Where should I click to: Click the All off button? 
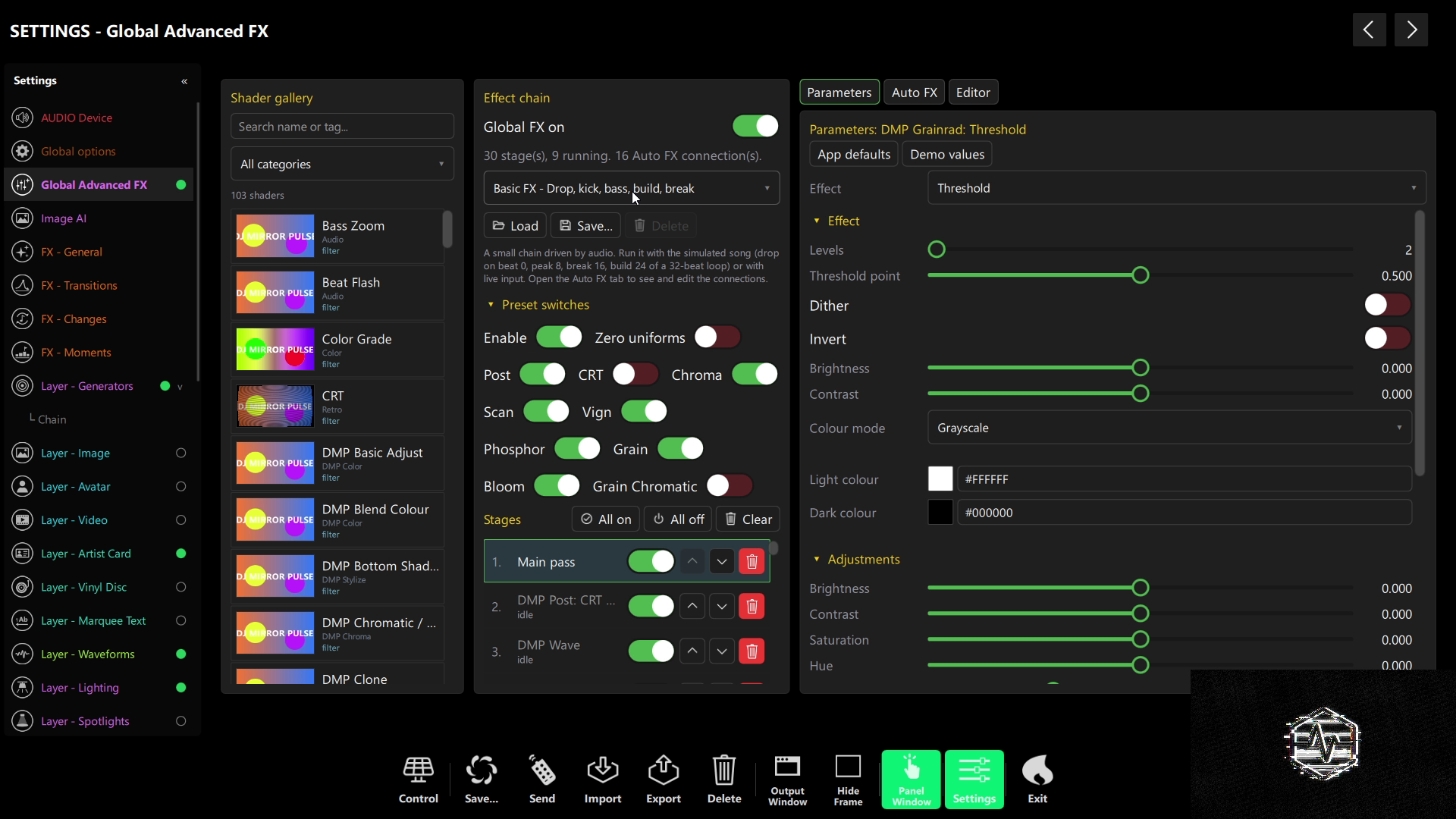click(x=679, y=519)
